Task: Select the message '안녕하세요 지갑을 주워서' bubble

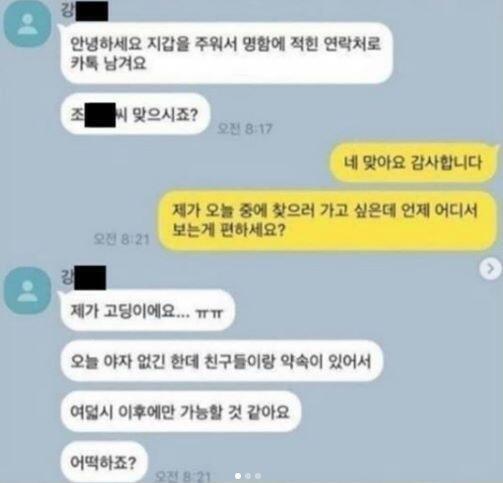Action: point(226,53)
